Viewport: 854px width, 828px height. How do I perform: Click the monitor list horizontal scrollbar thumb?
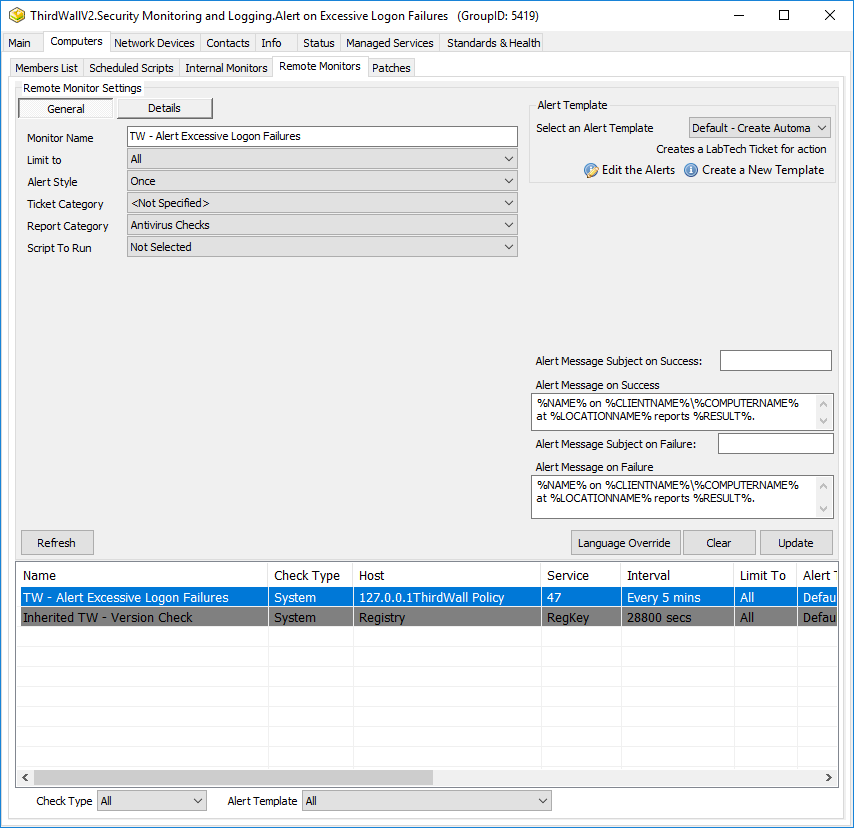(x=233, y=777)
